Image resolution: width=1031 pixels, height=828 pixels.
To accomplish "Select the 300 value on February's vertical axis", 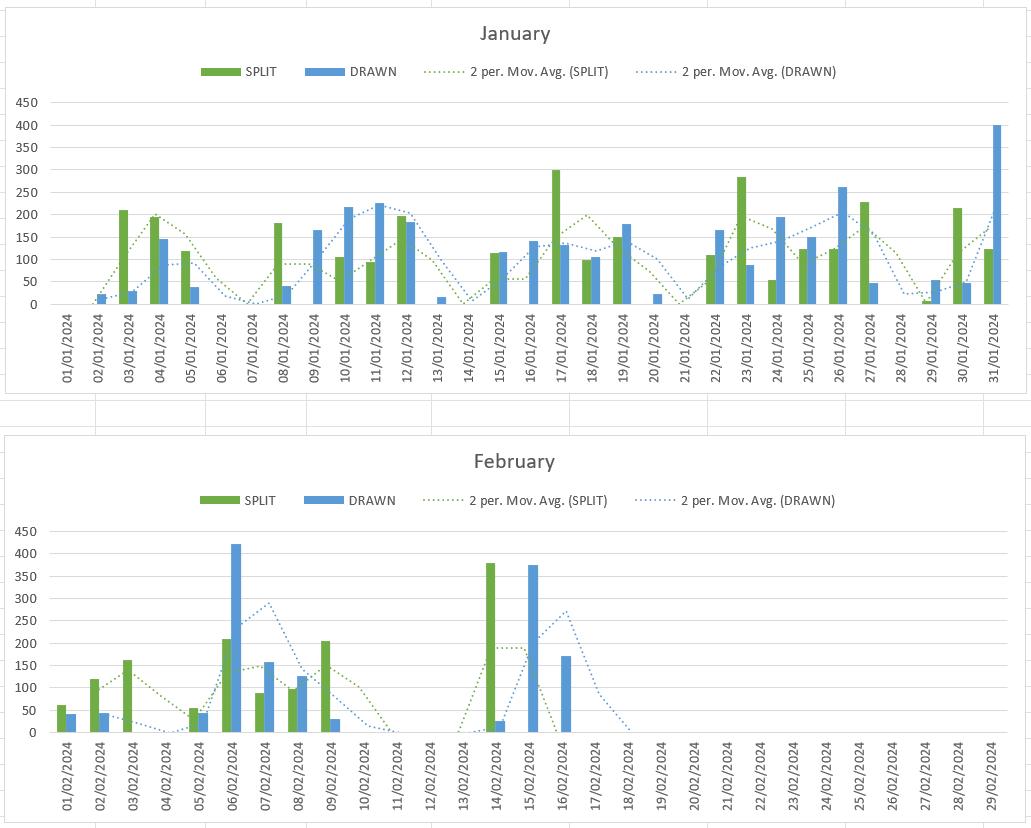I will tap(27, 599).
